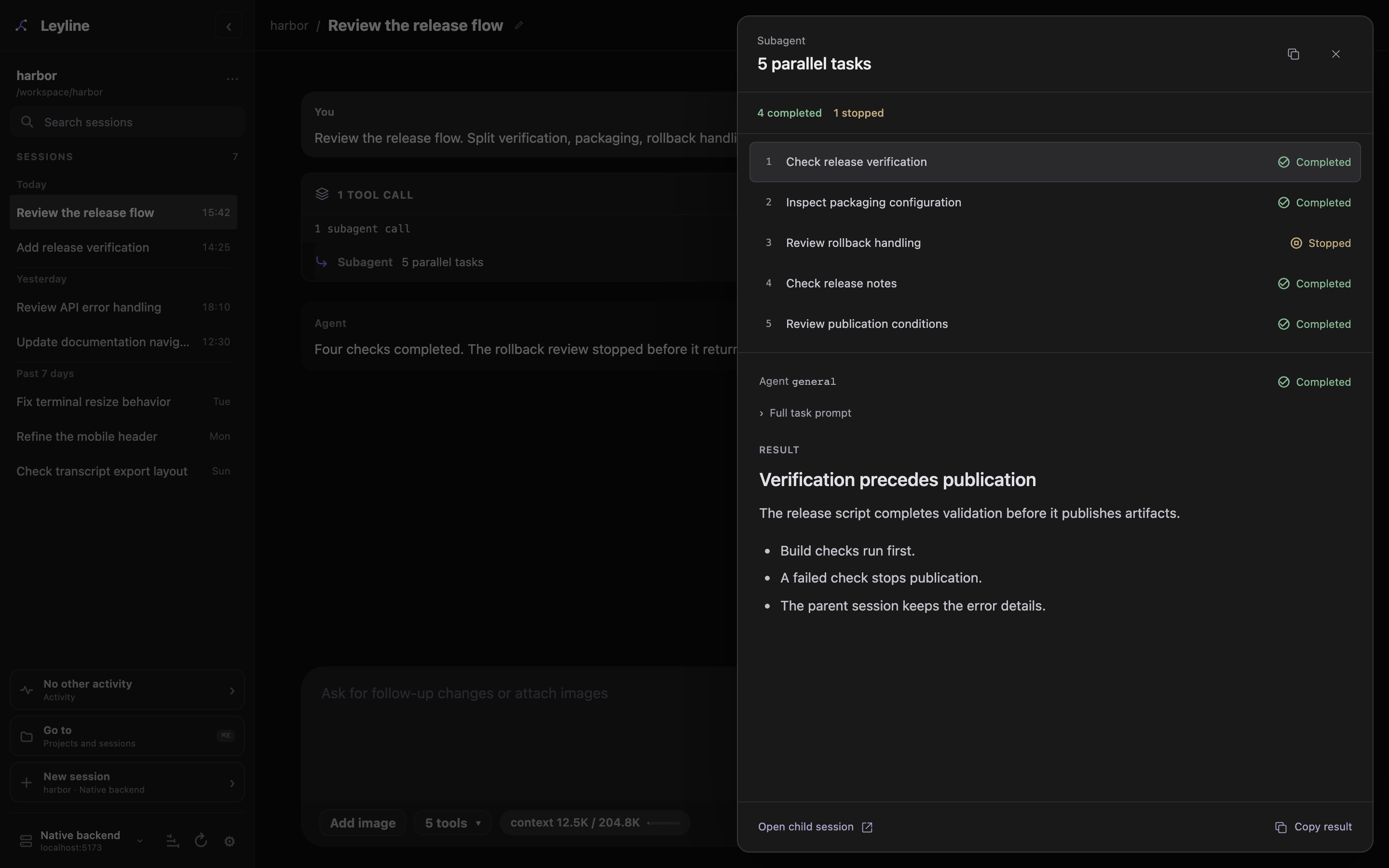Click the harbor breadcrumb link
This screenshot has height=868, width=1389.
pyautogui.click(x=289, y=26)
